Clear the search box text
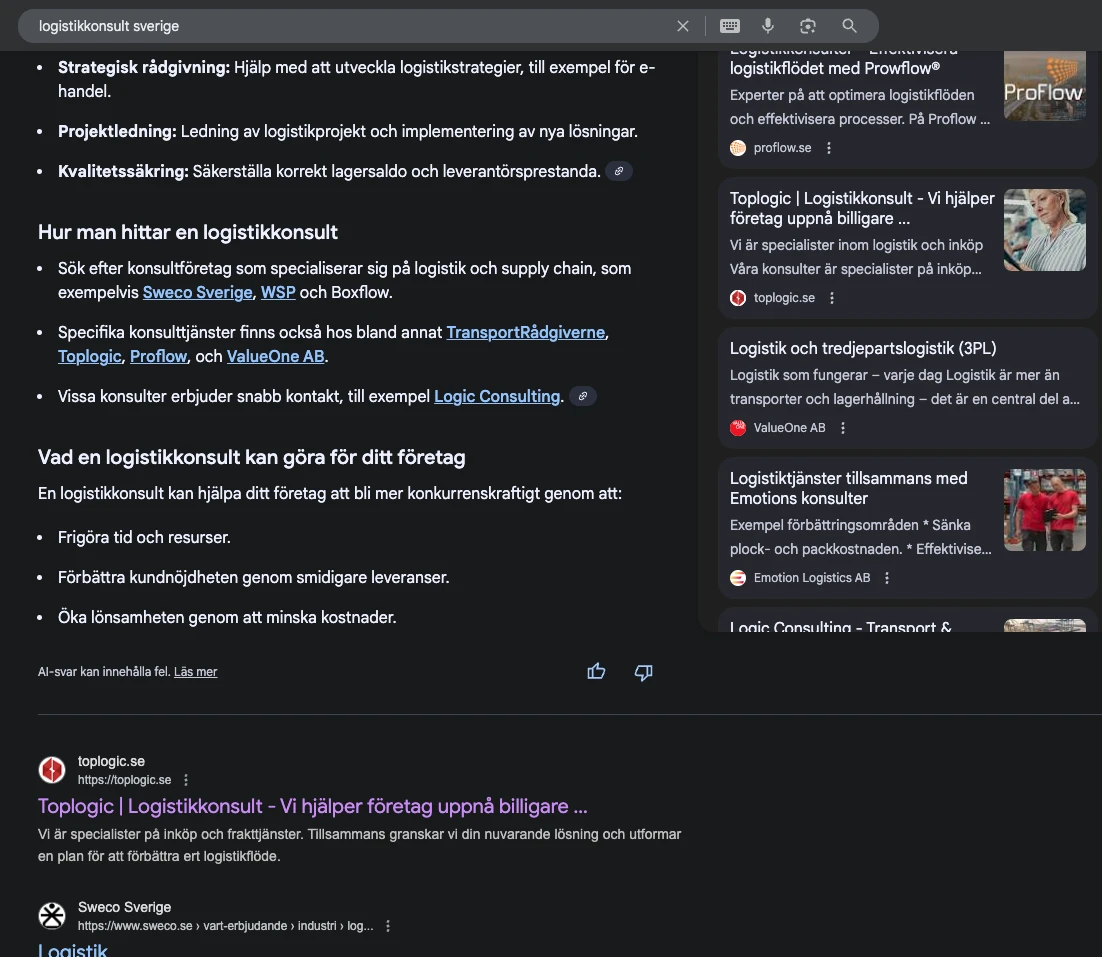Image resolution: width=1102 pixels, height=957 pixels. 683,26
